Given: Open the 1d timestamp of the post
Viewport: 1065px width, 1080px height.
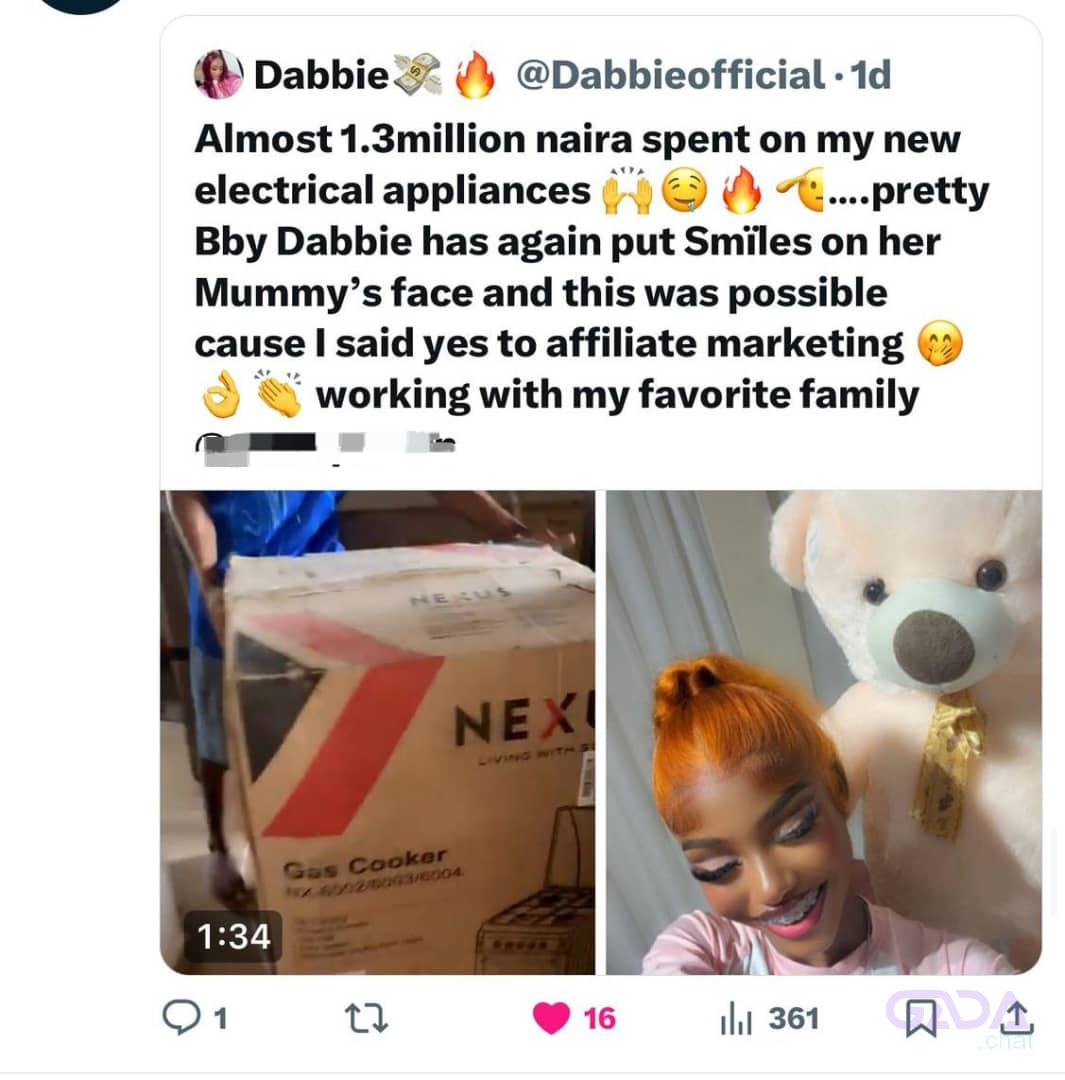Looking at the screenshot, I should (x=871, y=74).
